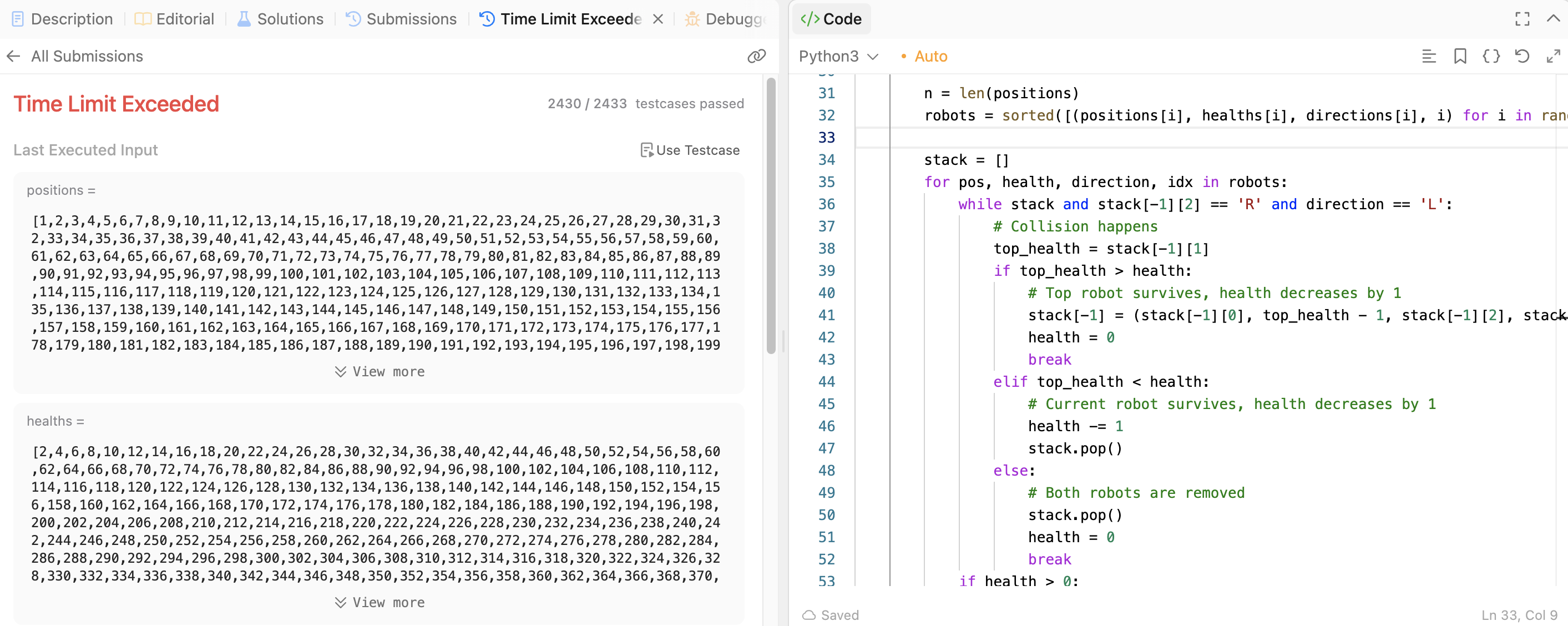Click the Use Testcase button
Image resolution: width=1568 pixels, height=626 pixels.
click(690, 150)
